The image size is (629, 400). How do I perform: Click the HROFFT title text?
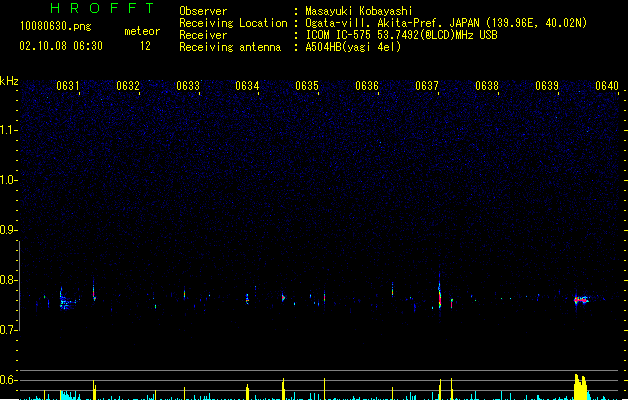tap(102, 8)
